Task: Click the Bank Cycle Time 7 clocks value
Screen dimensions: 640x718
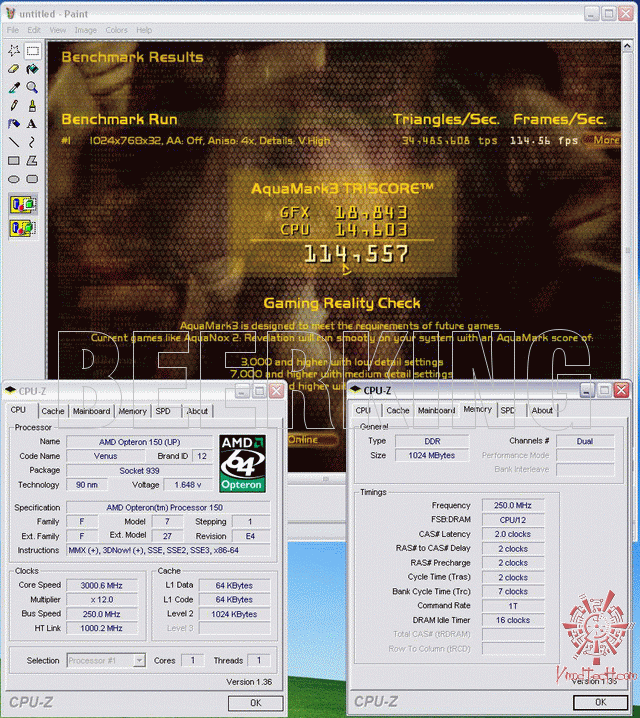Action: (513, 592)
